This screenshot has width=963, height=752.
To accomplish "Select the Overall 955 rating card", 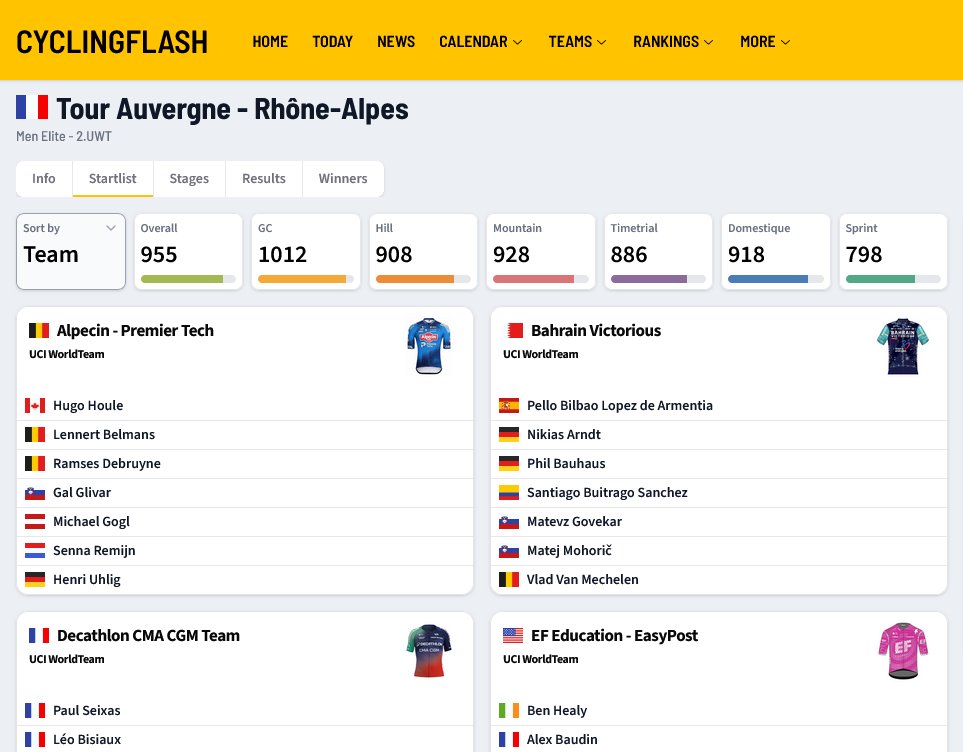I will click(x=188, y=251).
